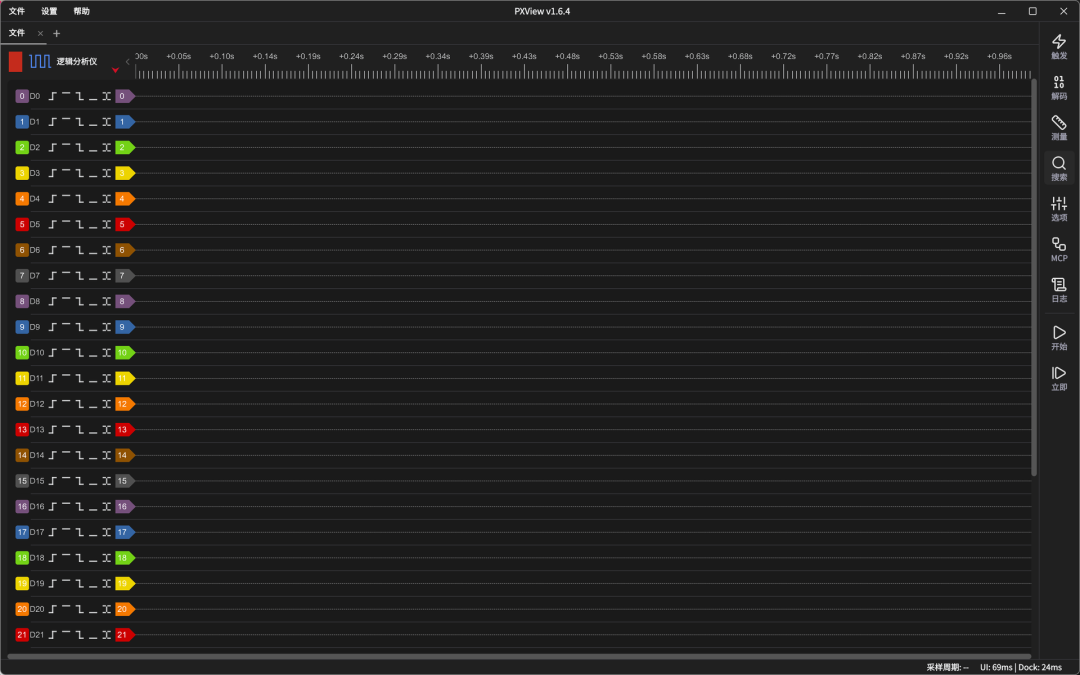Add a new tab with plus button

tap(56, 33)
